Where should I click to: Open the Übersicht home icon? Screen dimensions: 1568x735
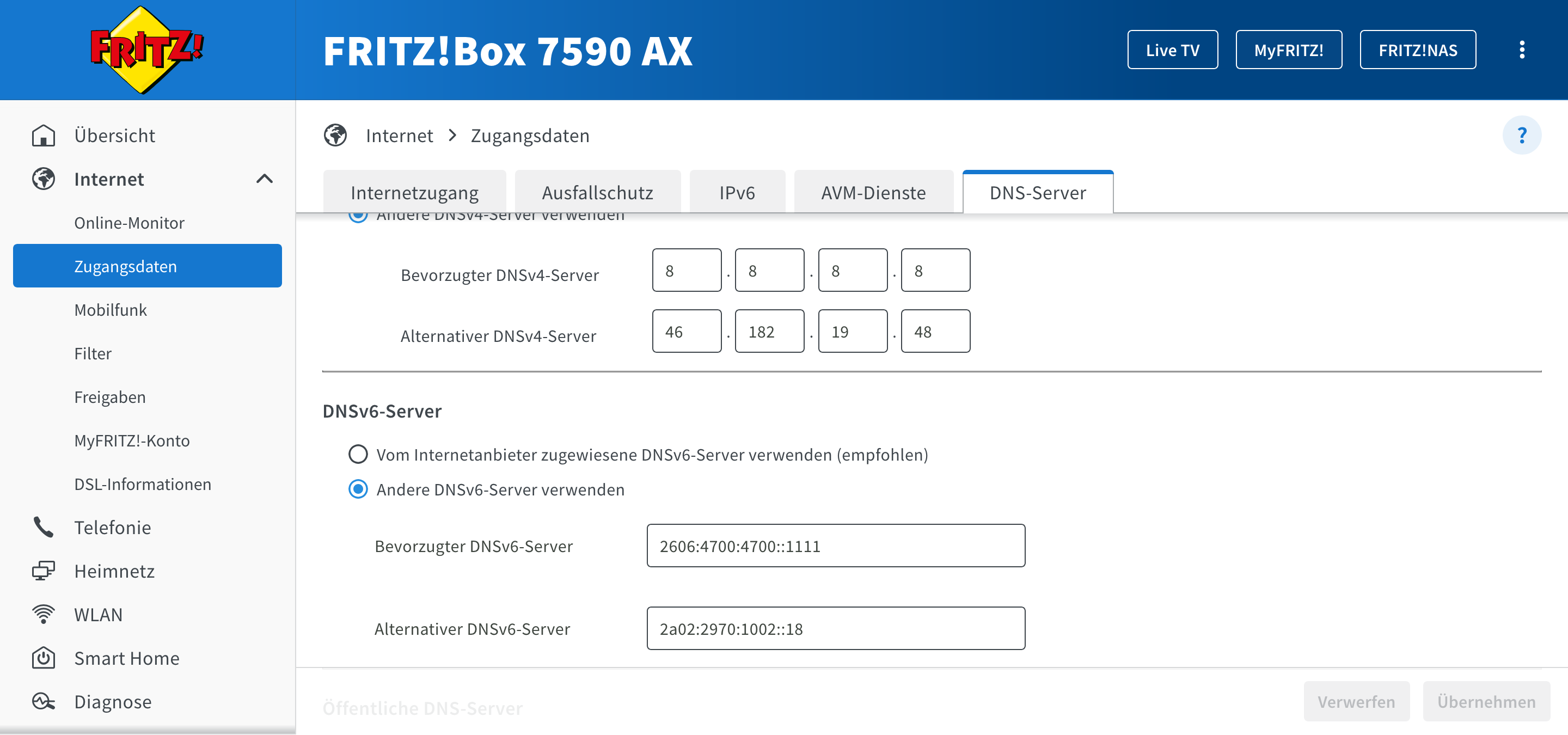click(x=43, y=135)
